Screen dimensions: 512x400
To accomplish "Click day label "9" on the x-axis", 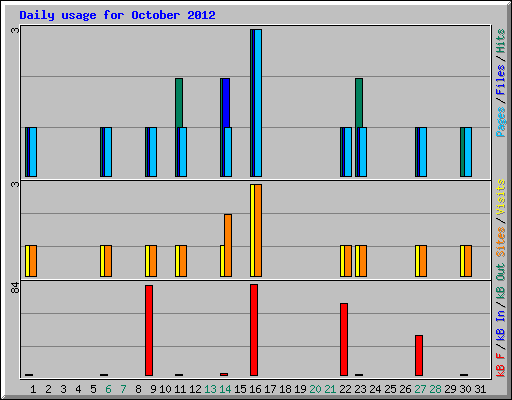I will (153, 389).
